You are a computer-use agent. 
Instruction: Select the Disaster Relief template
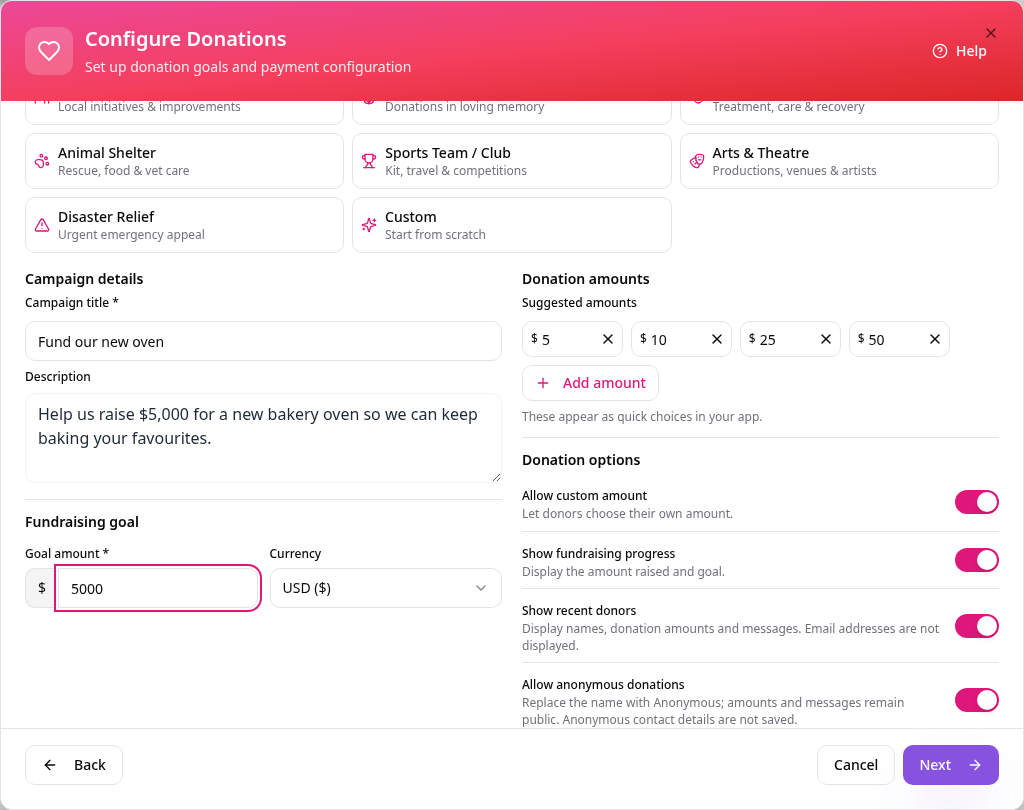point(184,225)
